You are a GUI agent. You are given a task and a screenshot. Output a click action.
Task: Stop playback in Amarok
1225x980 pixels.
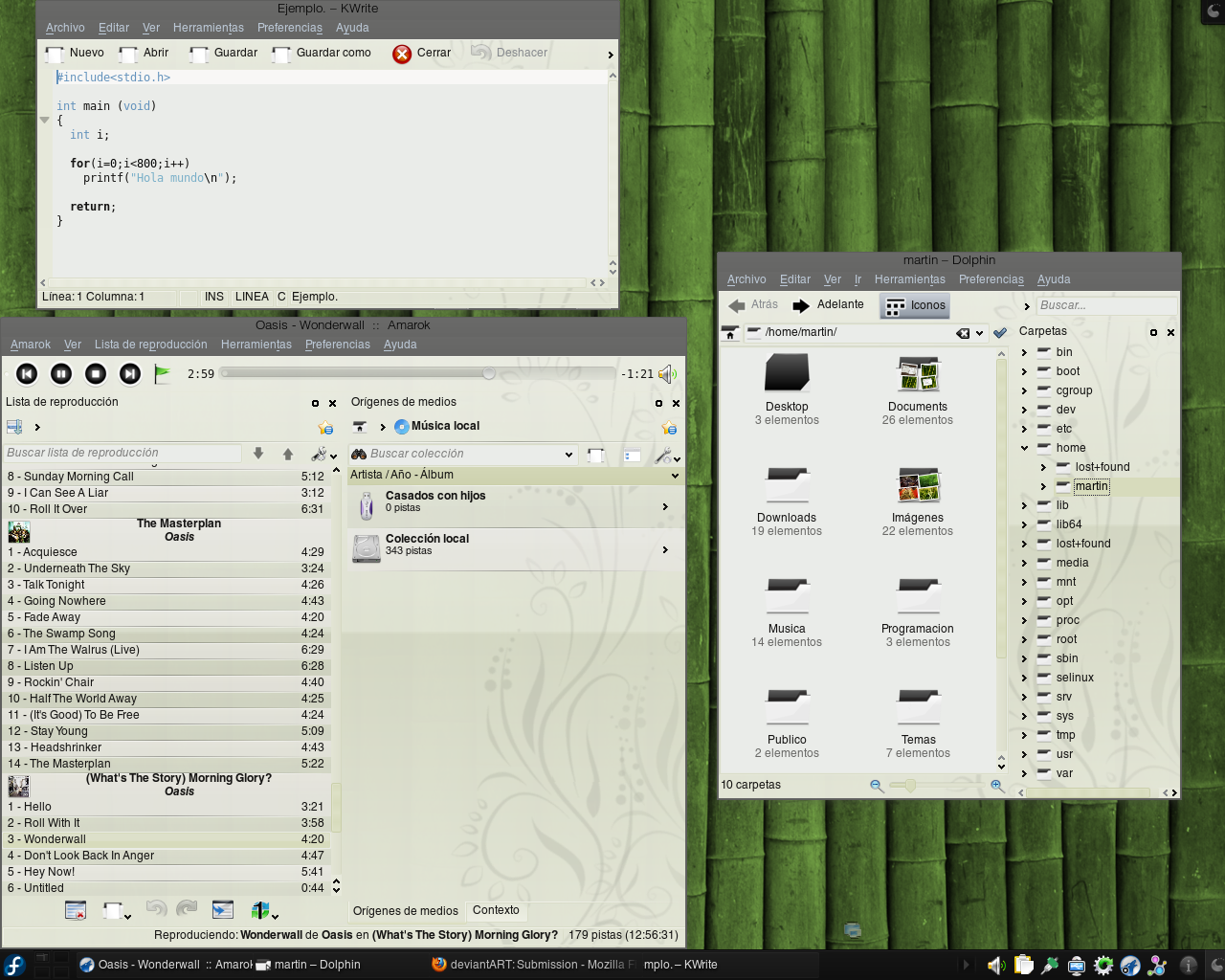(96, 374)
